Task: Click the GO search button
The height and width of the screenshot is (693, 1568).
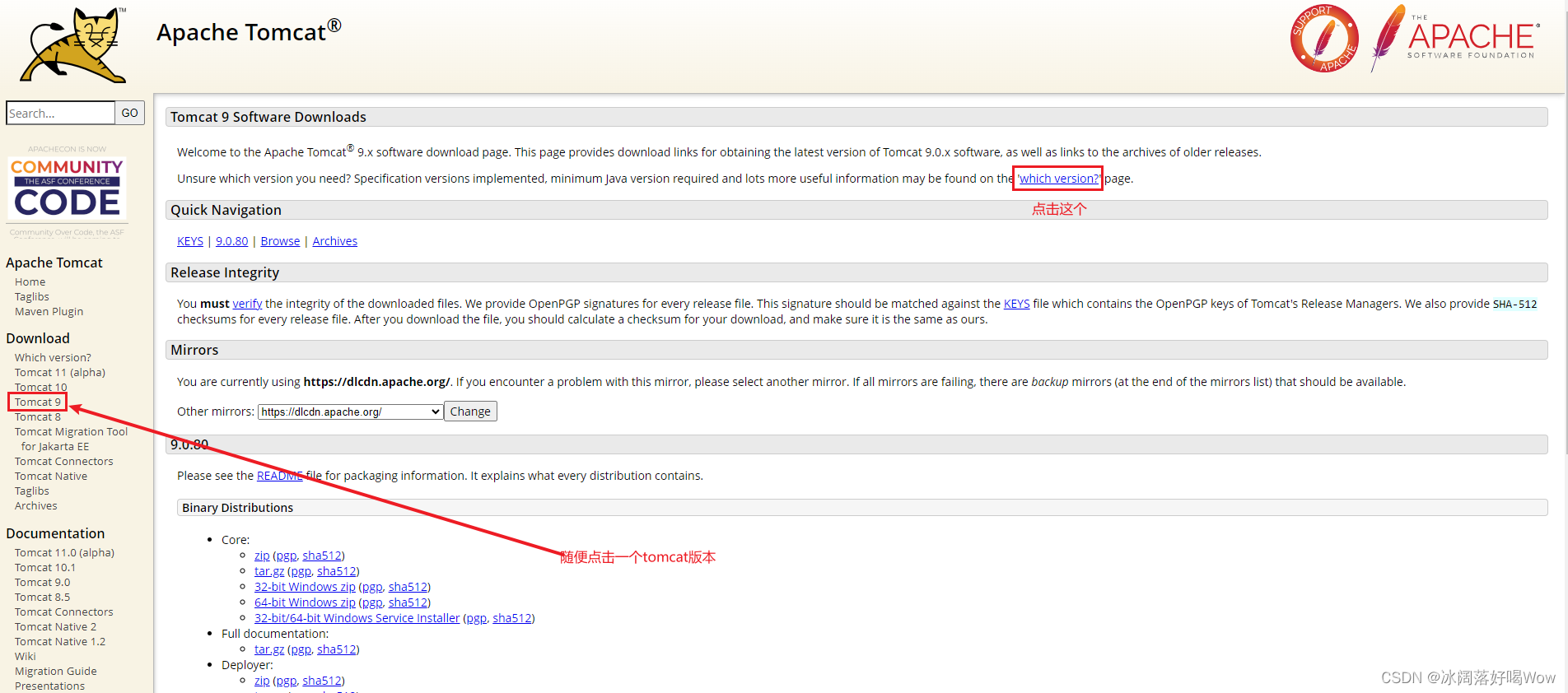Action: 130,113
